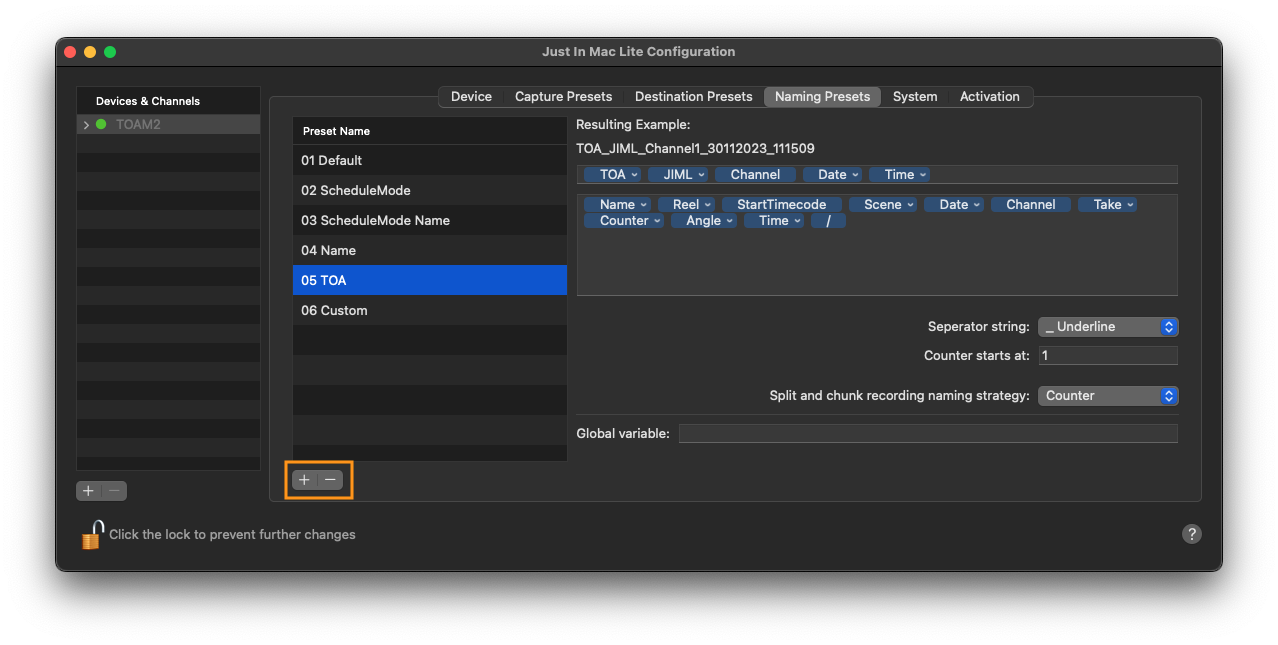Click the Counter starts at field
Image resolution: width=1278 pixels, height=645 pixels.
coord(1108,356)
